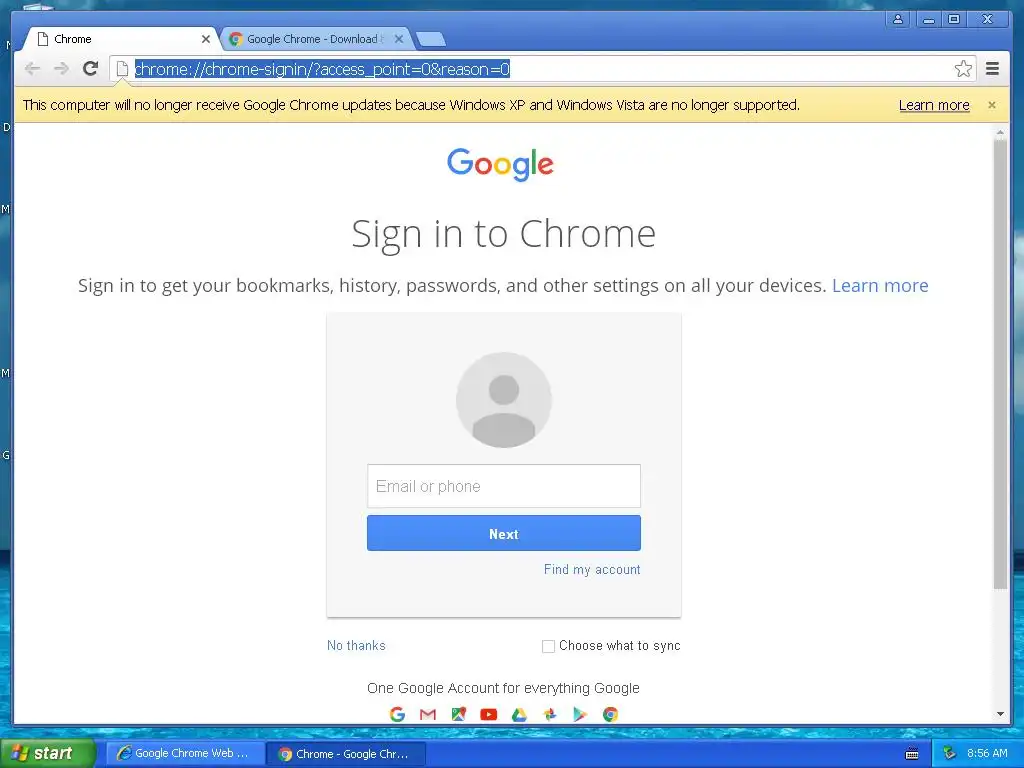Click the Chrome service icon at bottom
This screenshot has height=768, width=1024.
pyautogui.click(x=611, y=714)
